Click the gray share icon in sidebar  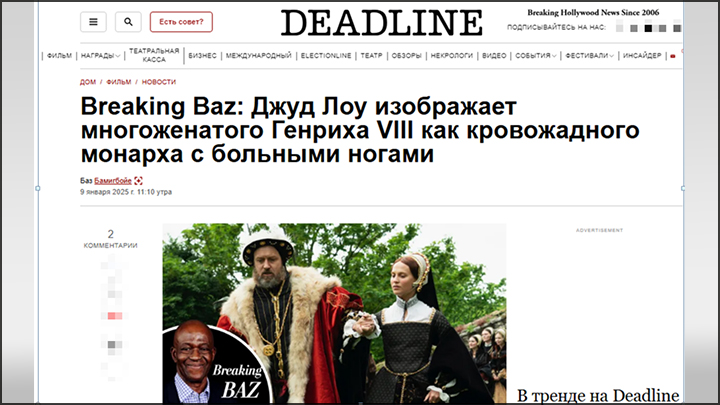pyautogui.click(x=114, y=344)
